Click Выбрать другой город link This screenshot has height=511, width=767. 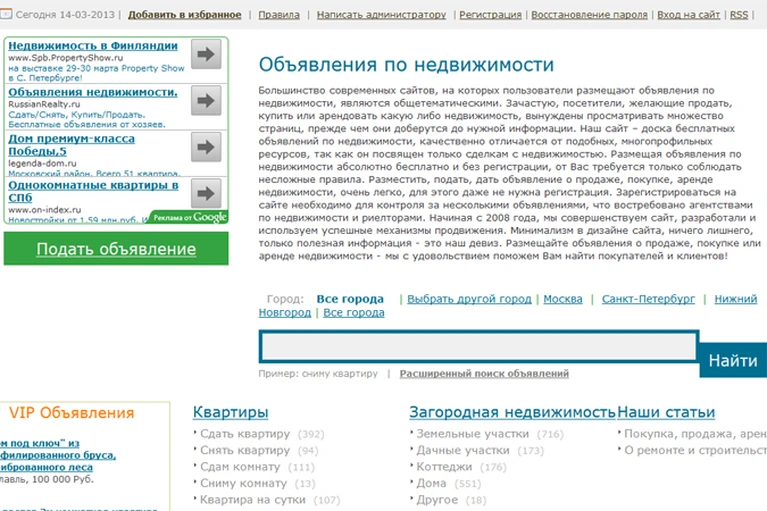469,299
